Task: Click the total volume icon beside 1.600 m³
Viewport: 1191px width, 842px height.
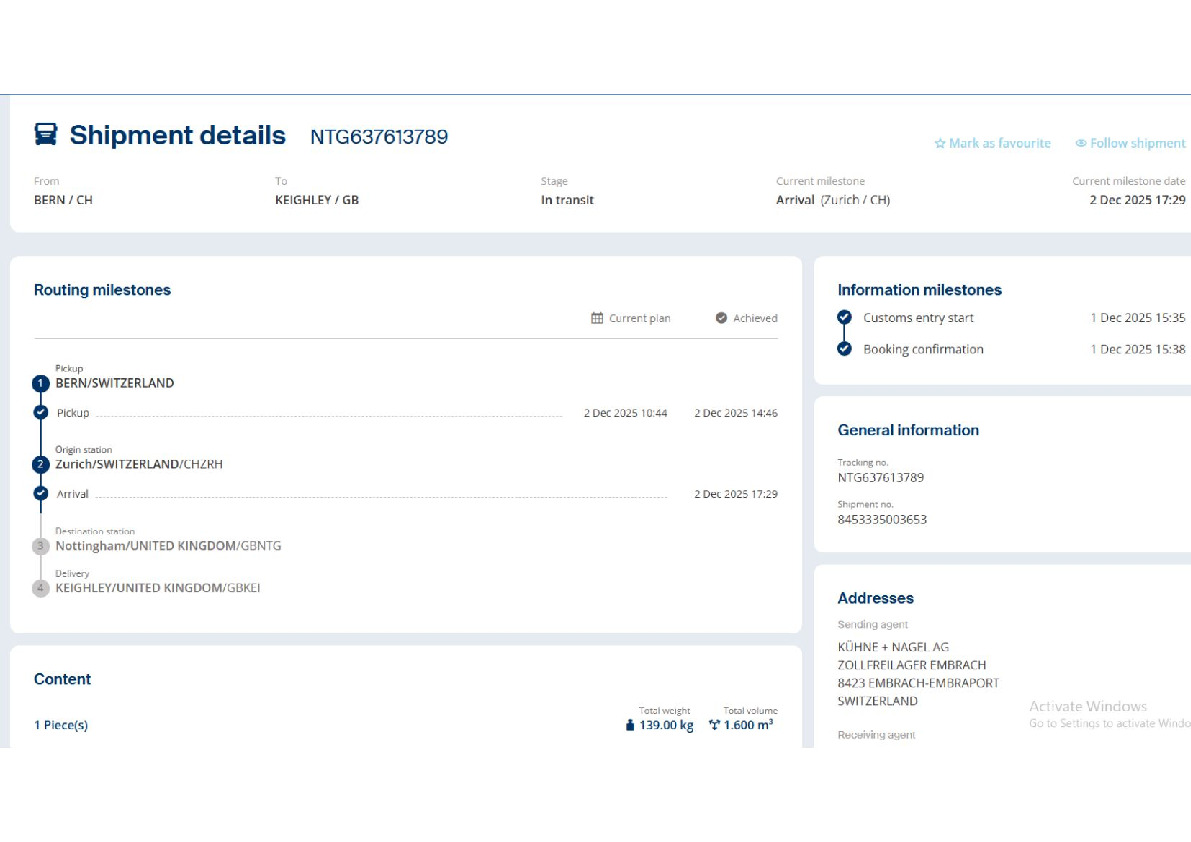Action: 714,726
